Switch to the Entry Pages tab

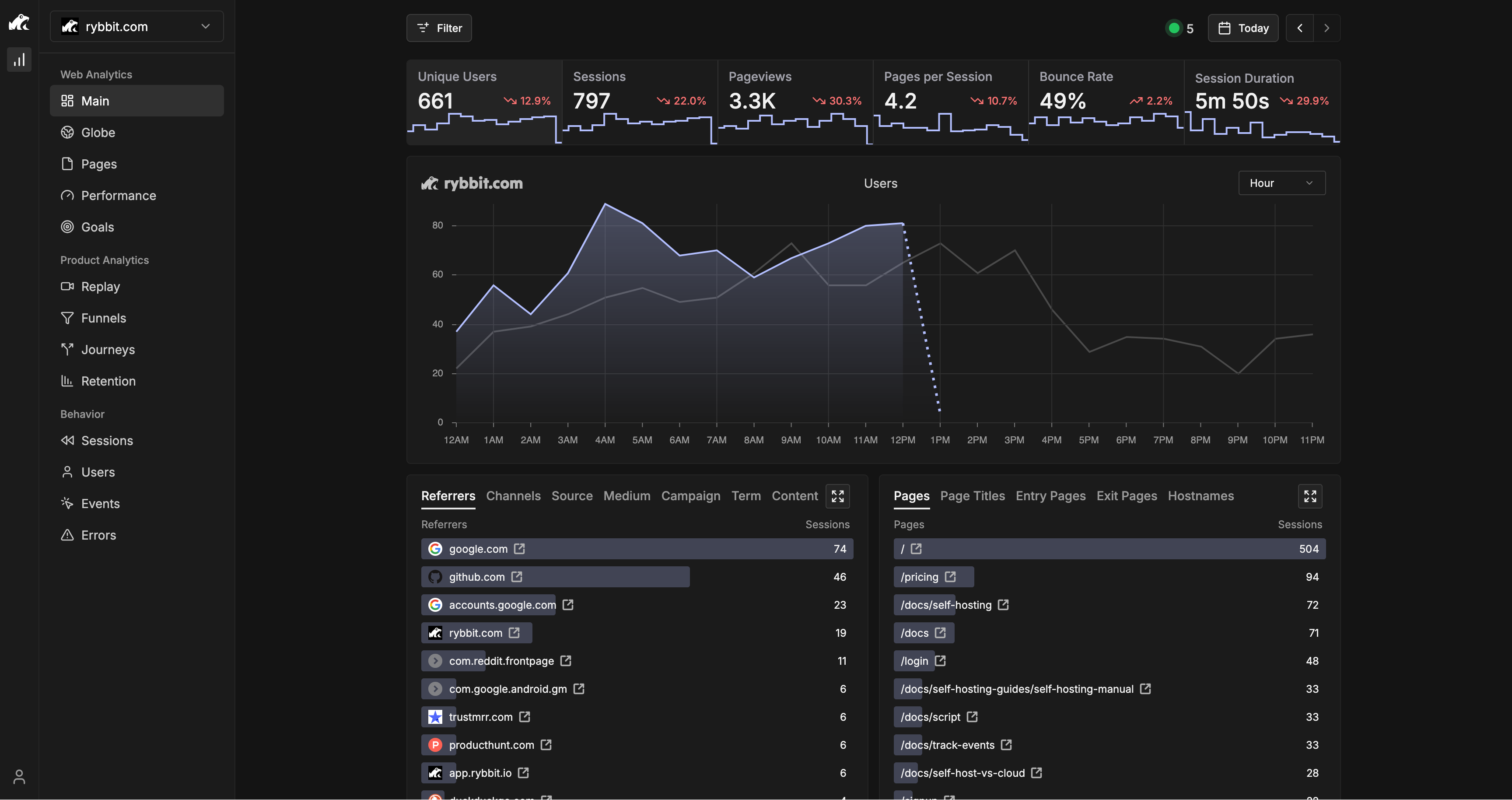pos(1050,496)
